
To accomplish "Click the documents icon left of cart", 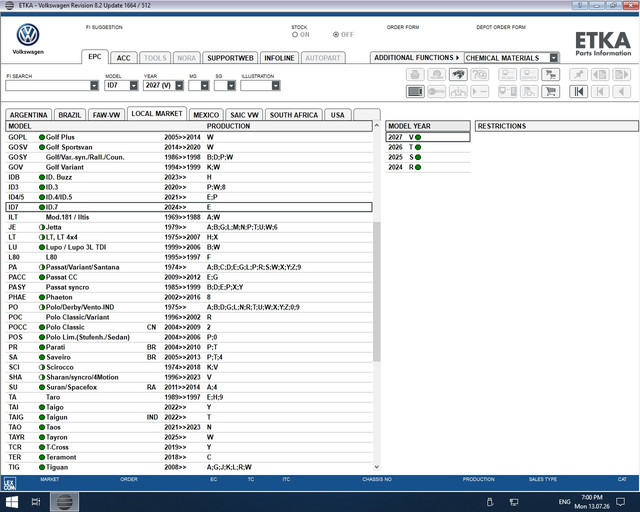I will (x=529, y=91).
